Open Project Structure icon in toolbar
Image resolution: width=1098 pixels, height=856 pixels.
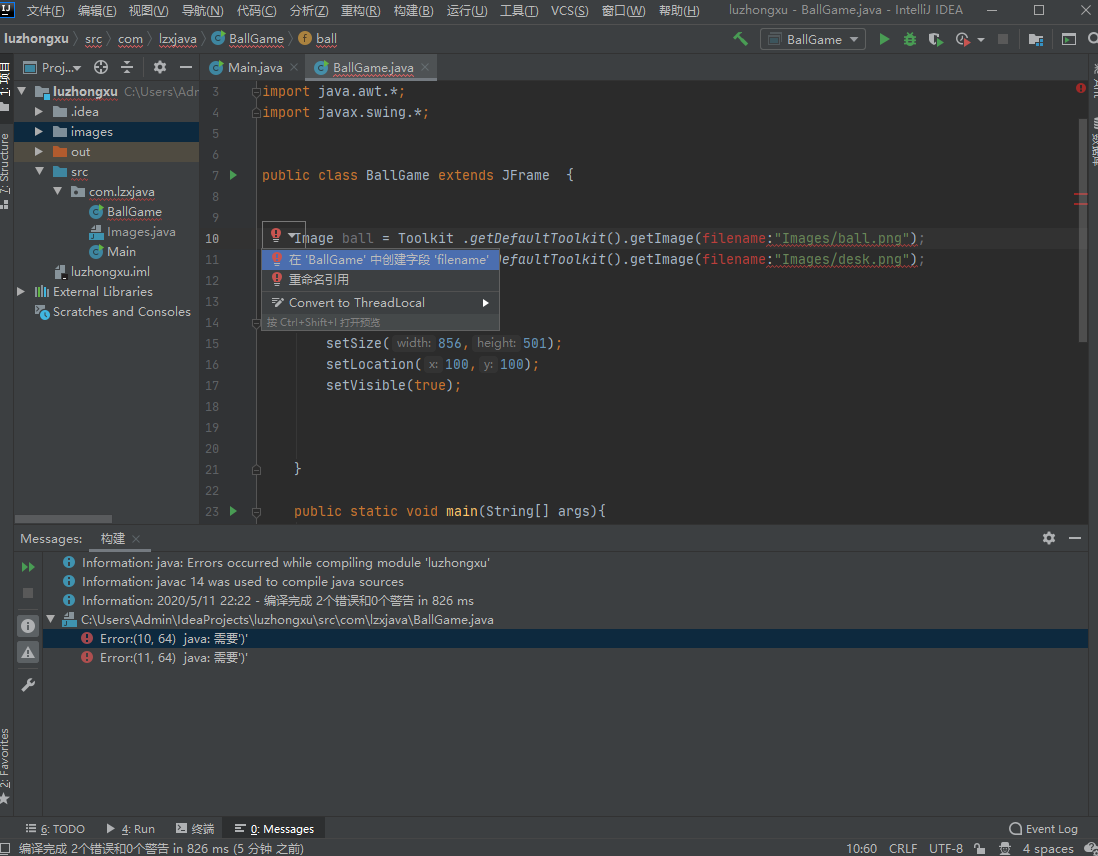click(1036, 39)
